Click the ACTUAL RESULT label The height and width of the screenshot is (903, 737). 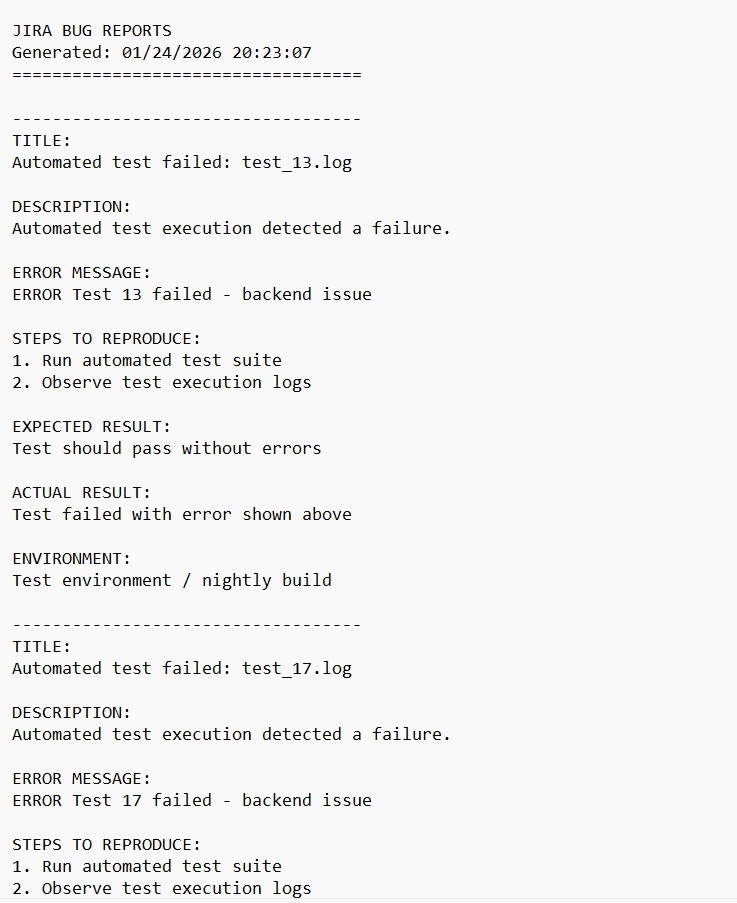point(82,493)
